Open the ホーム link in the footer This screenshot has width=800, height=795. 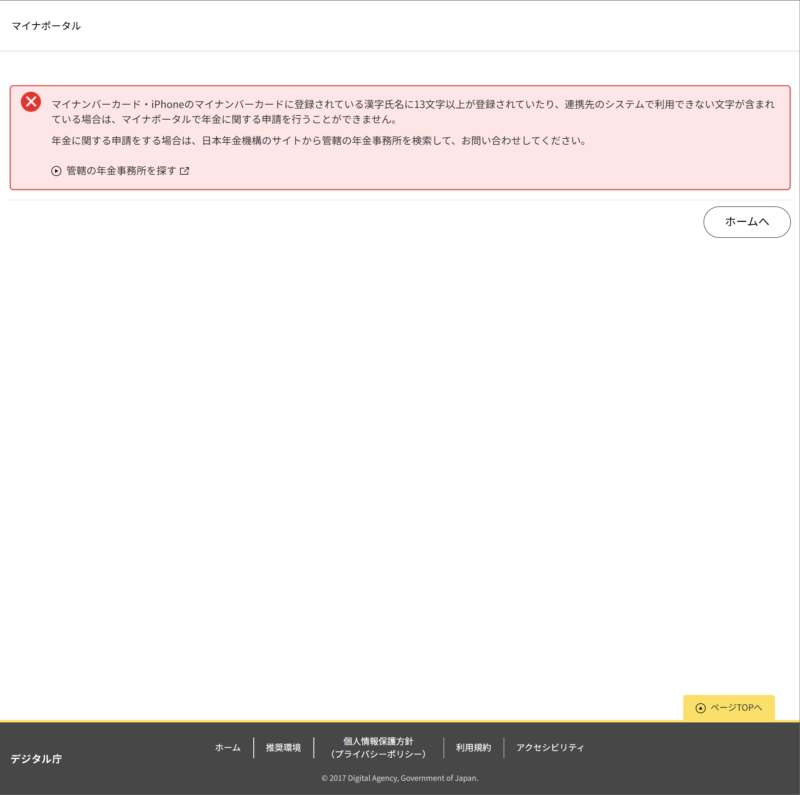227,748
